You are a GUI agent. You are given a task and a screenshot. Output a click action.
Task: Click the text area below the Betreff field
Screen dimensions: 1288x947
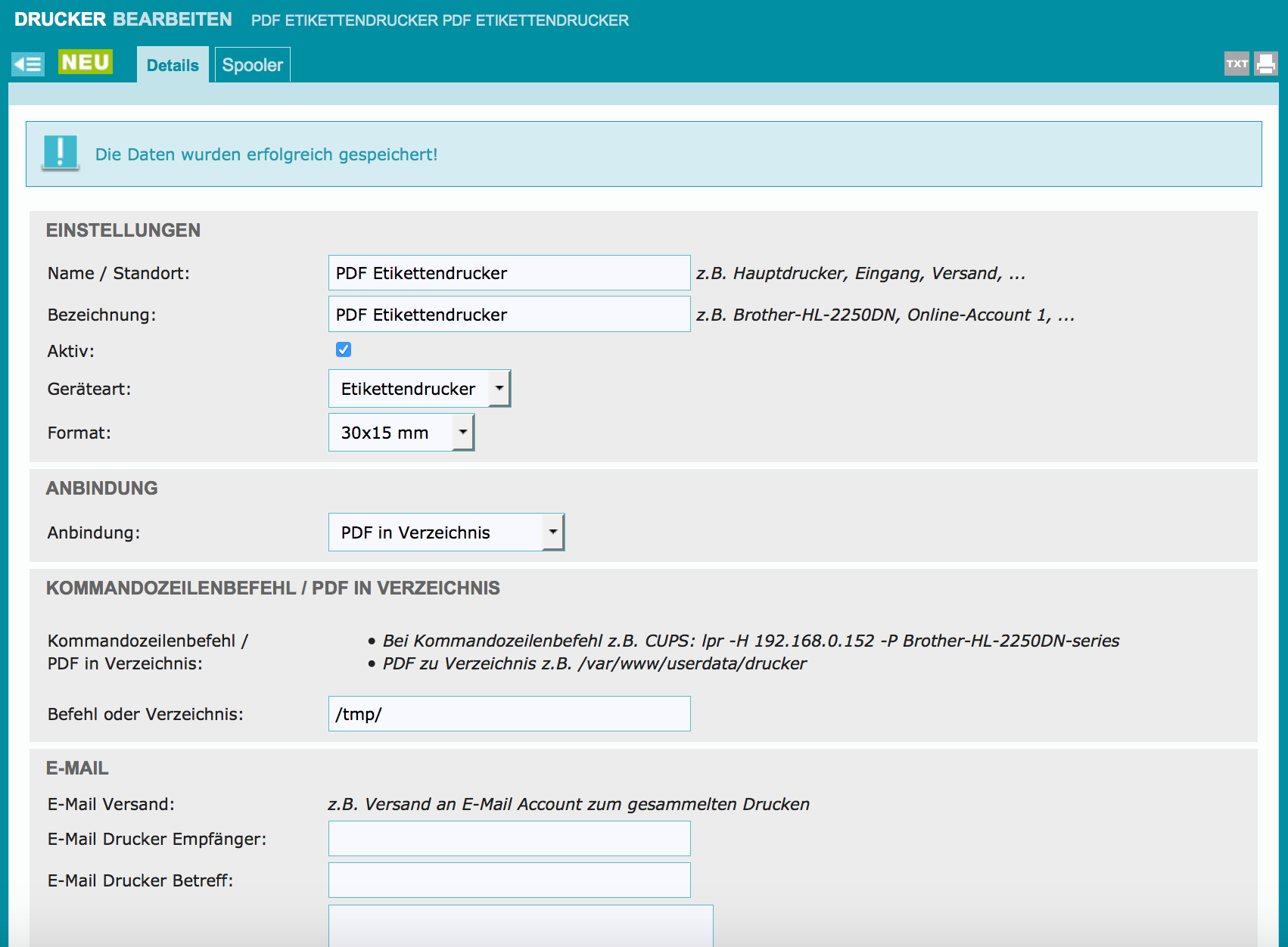521,925
